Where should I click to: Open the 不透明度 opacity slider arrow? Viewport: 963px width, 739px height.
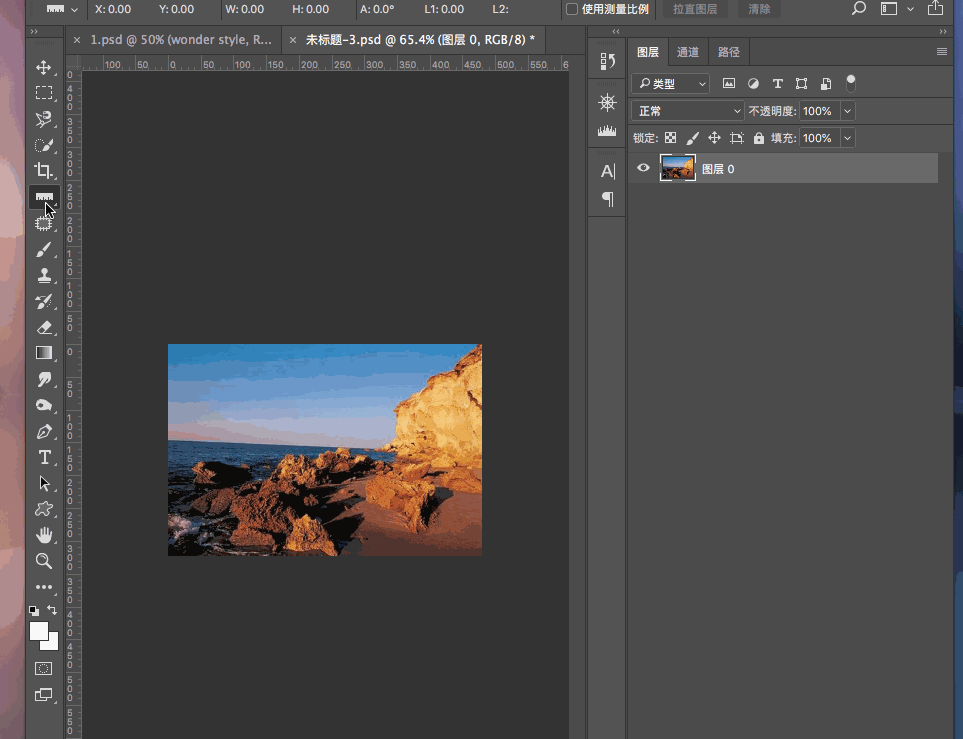click(x=848, y=111)
